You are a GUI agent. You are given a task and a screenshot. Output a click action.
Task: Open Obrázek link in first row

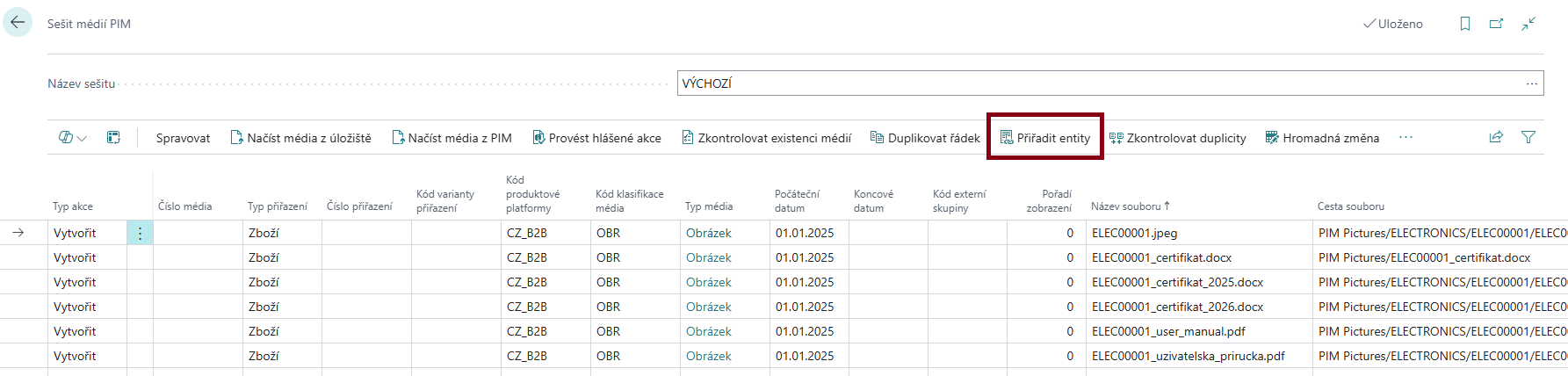(708, 233)
